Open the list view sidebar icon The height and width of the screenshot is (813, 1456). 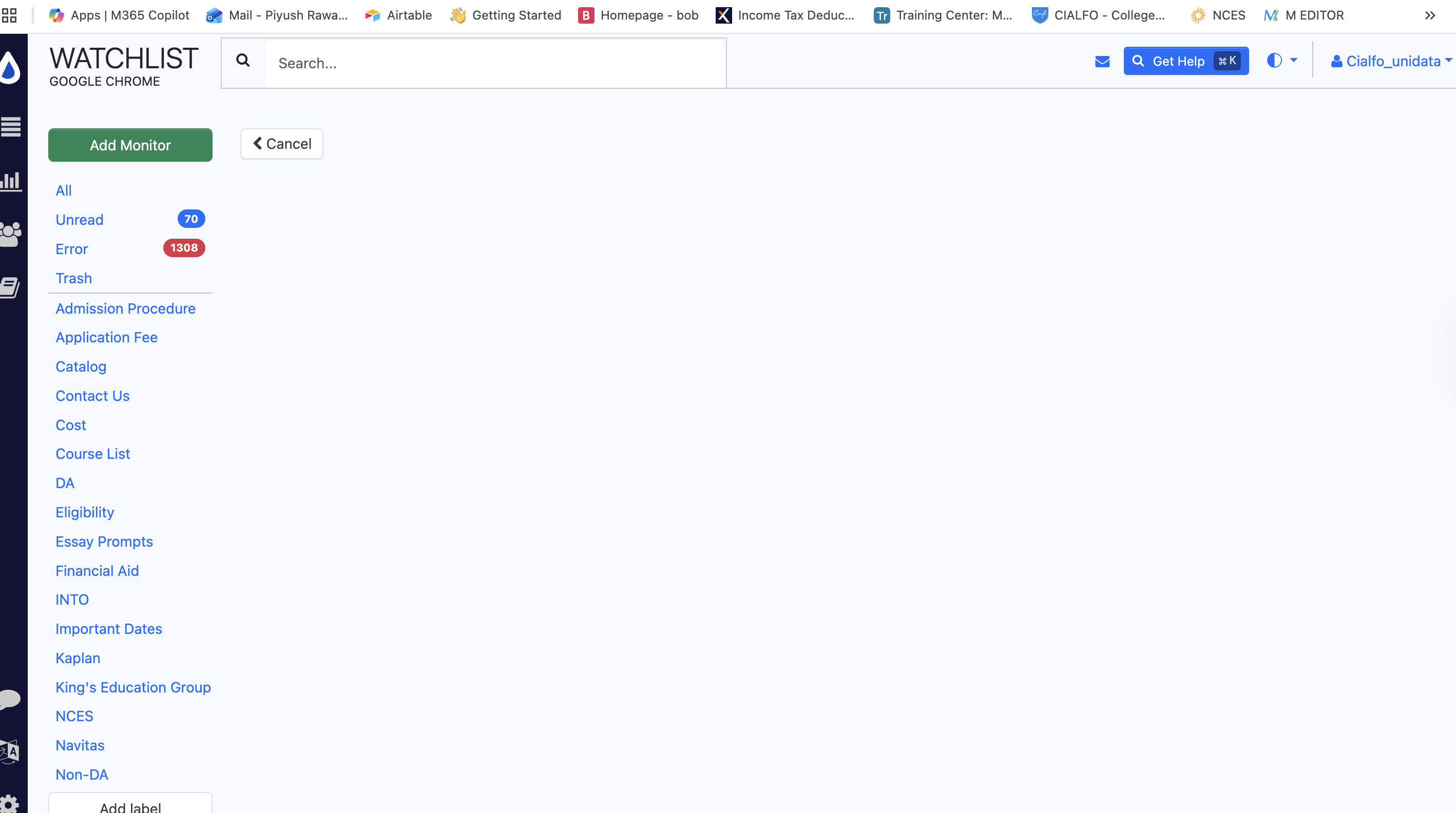(x=11, y=127)
